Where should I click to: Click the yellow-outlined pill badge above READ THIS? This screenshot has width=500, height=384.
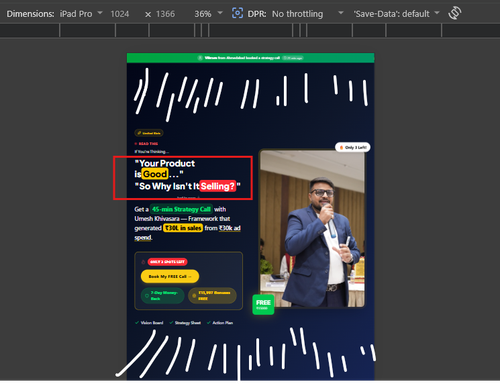[x=149, y=133]
